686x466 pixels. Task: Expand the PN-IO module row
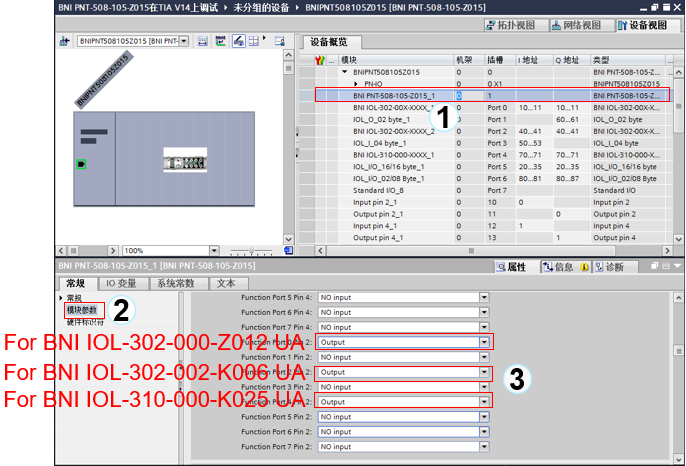354,84
